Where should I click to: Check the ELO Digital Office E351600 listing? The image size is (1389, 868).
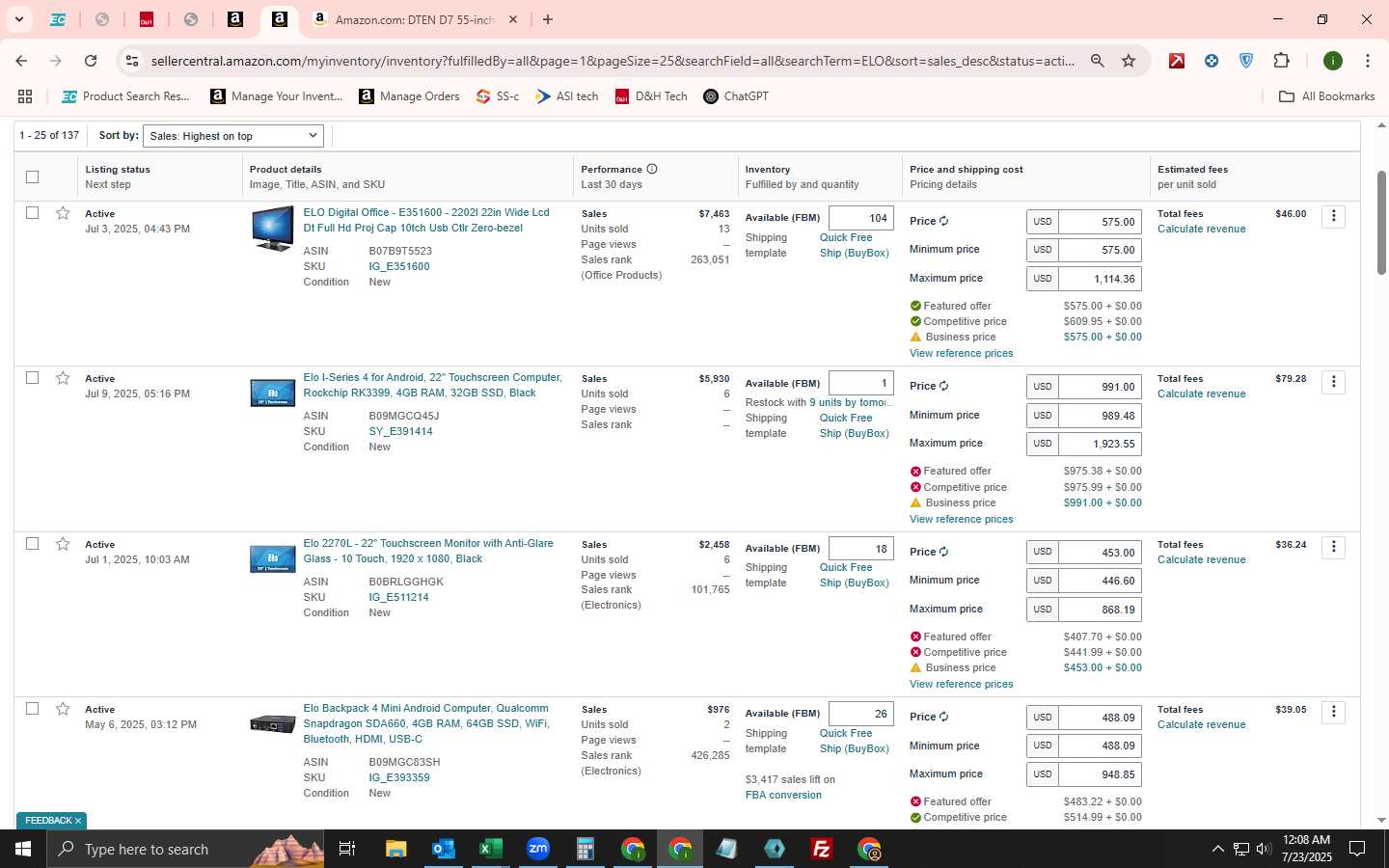click(32, 212)
